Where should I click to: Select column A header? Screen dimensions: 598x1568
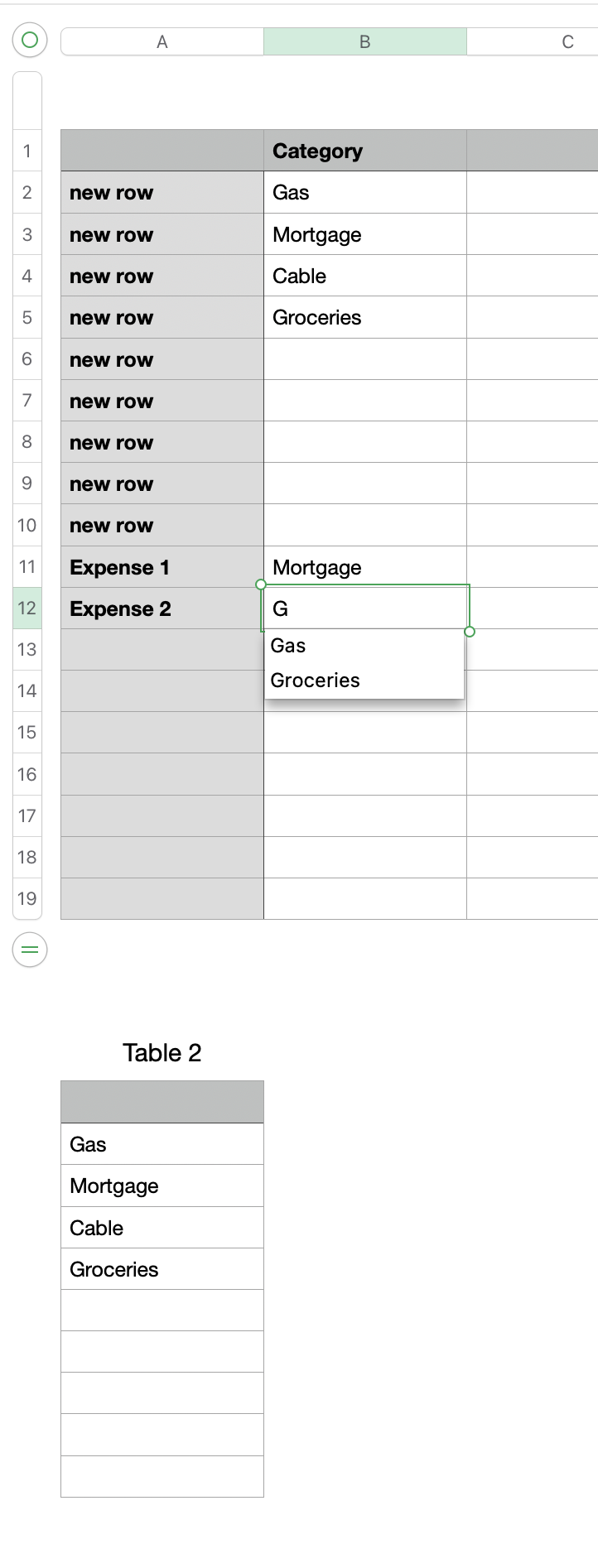(x=162, y=41)
